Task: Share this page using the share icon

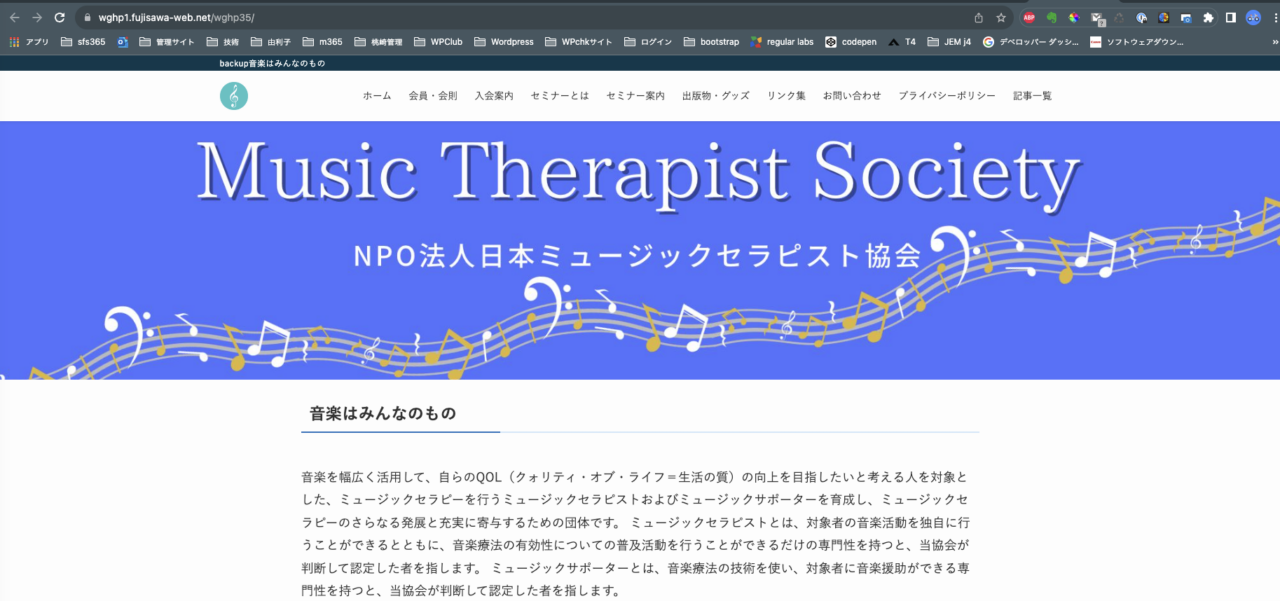Action: pos(979,18)
